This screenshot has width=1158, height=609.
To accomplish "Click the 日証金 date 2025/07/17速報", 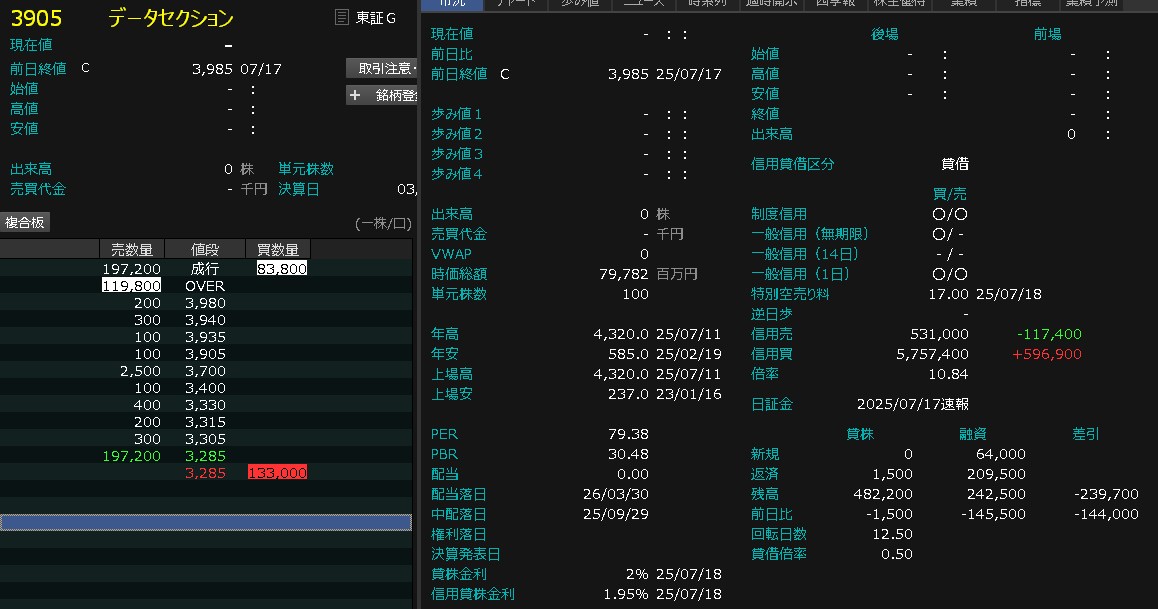I will (x=913, y=404).
